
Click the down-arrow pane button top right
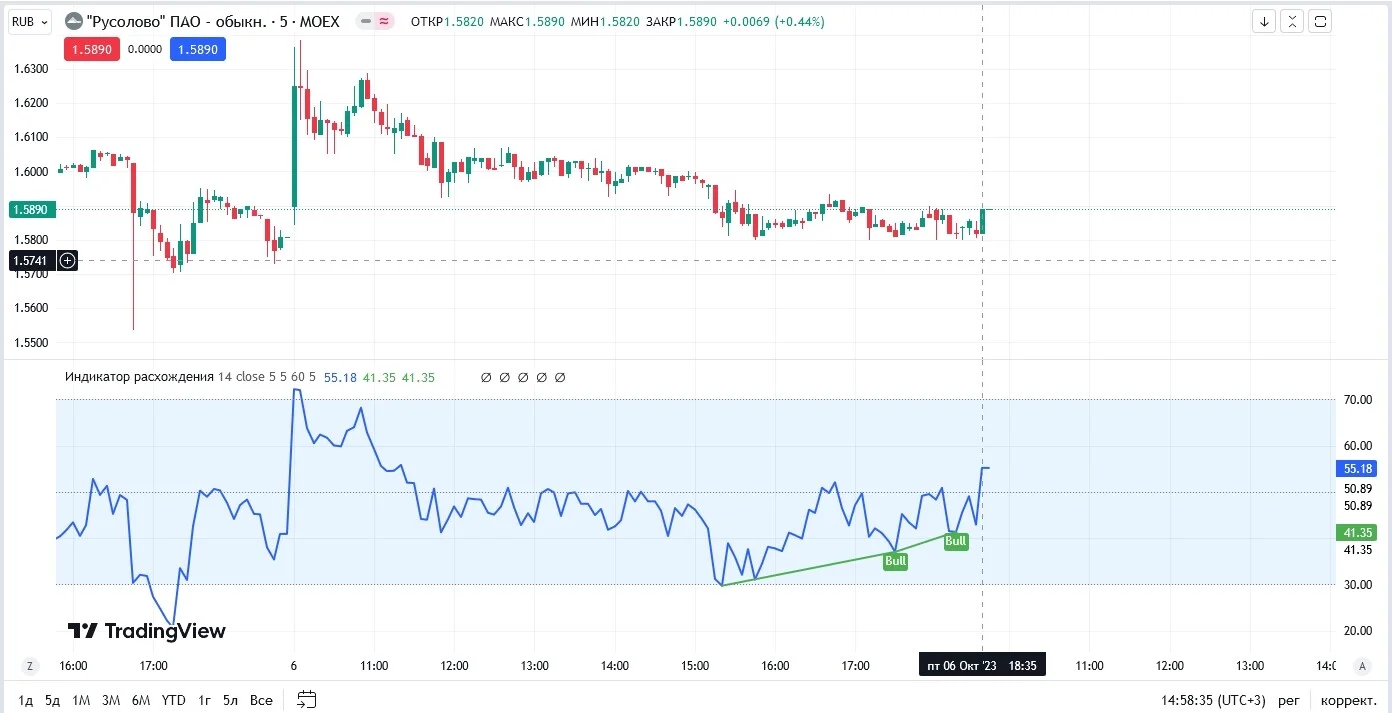(x=1264, y=21)
